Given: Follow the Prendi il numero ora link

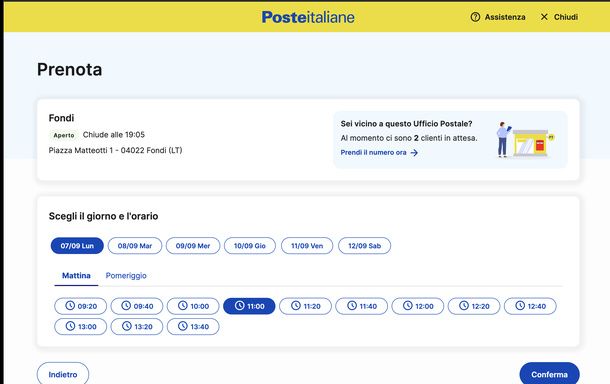Looking at the screenshot, I should pos(373,153).
